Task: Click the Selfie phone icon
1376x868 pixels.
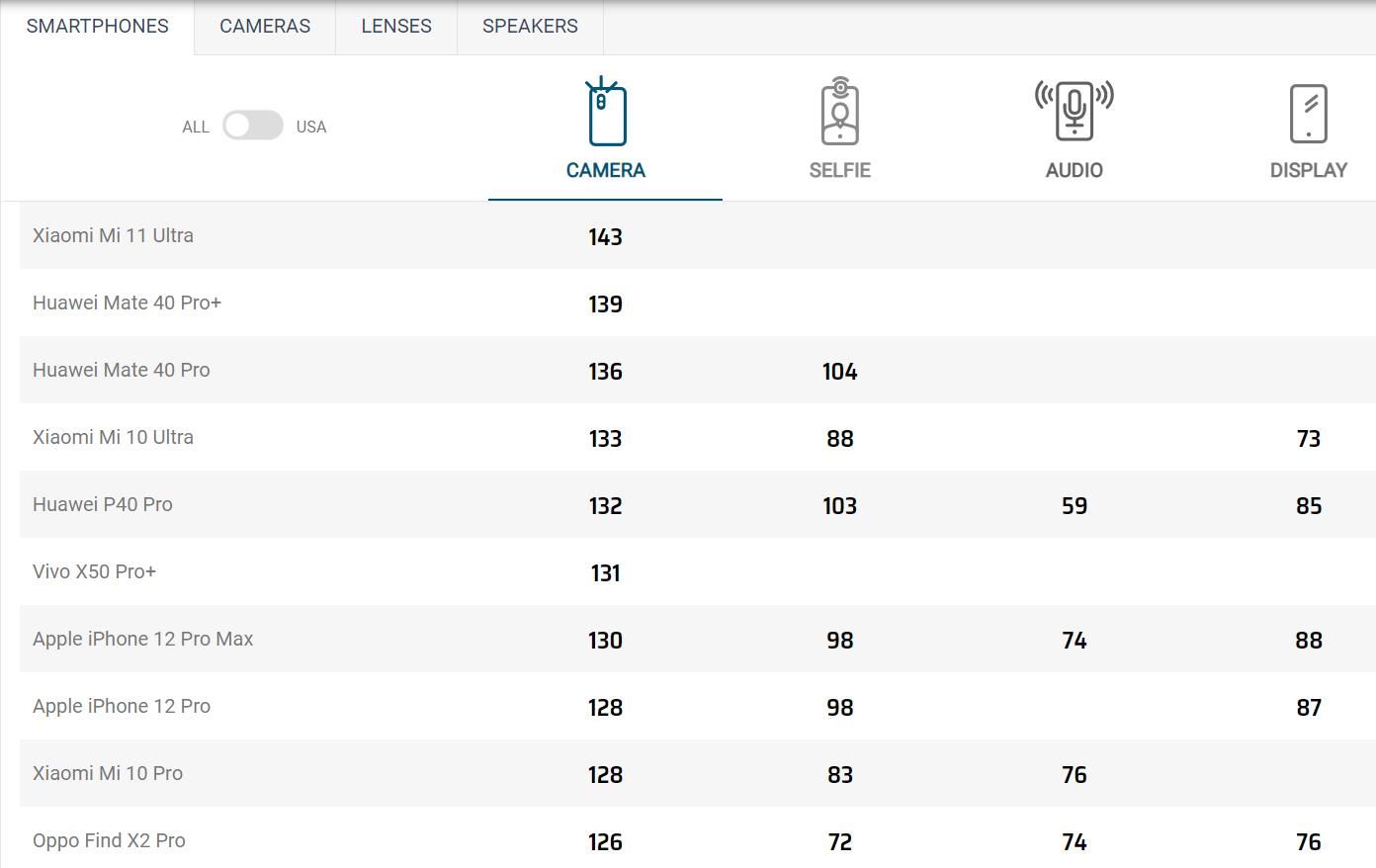Action: click(839, 113)
